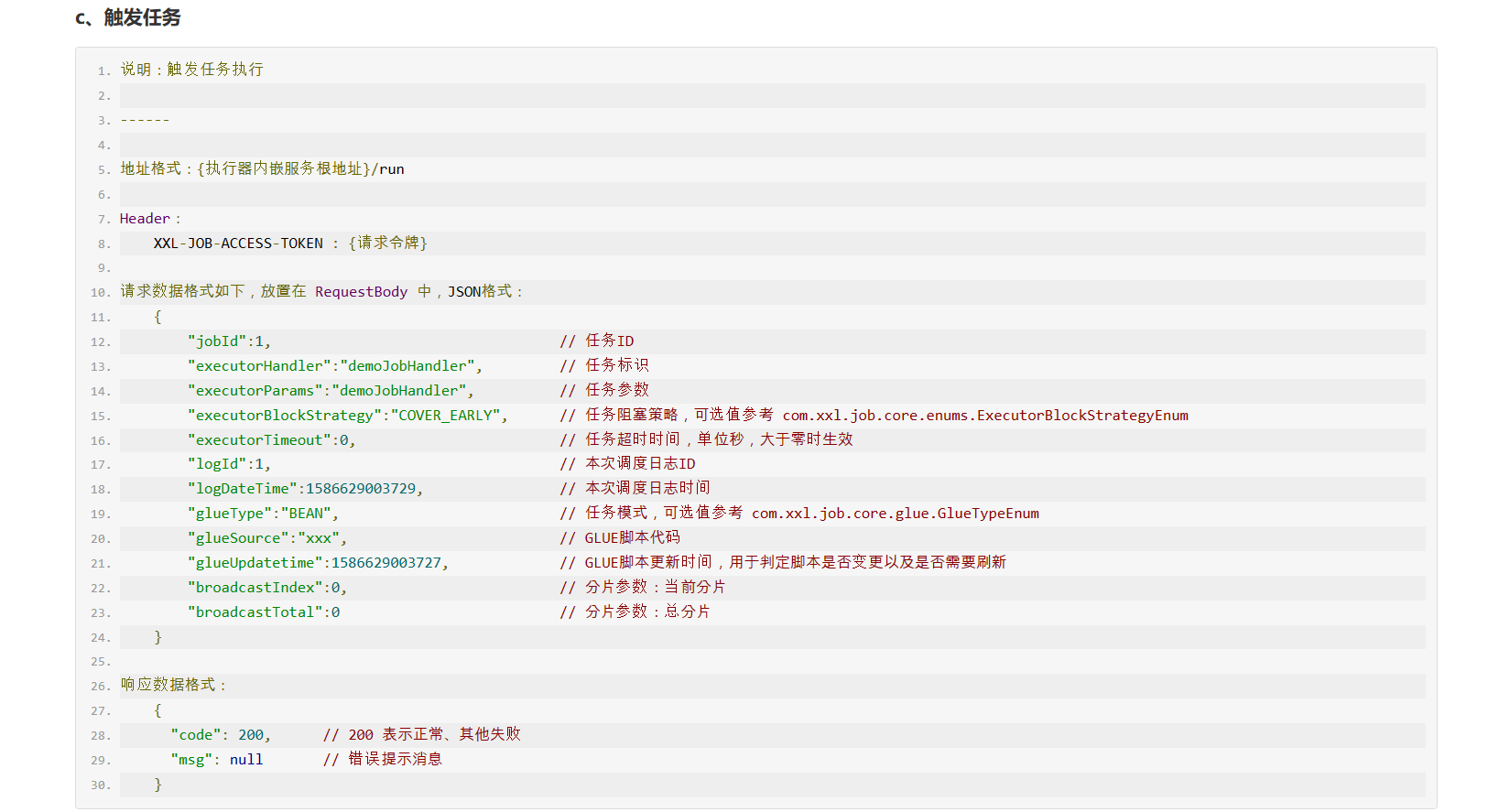
Task: Click the comment '// 分片参数：总分片'
Action: (x=635, y=612)
